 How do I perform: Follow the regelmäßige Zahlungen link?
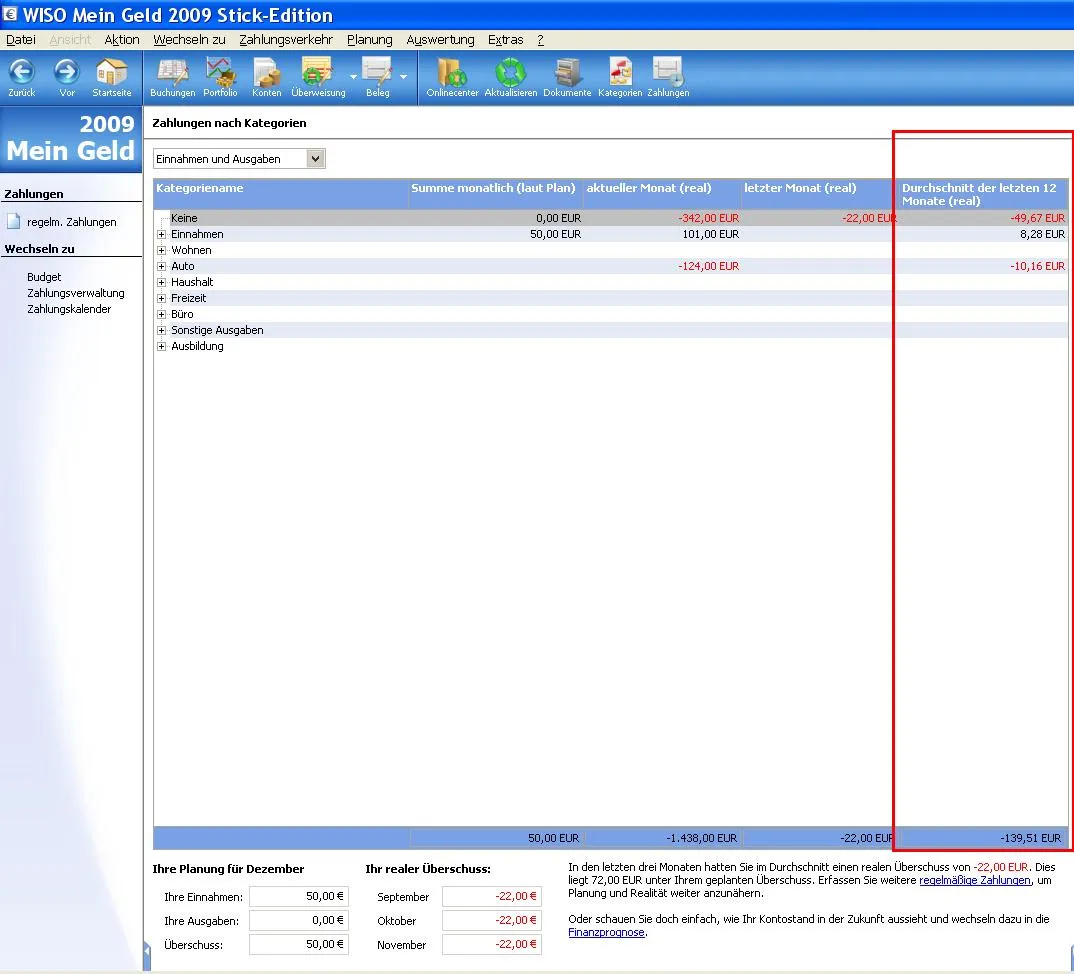coord(974,880)
